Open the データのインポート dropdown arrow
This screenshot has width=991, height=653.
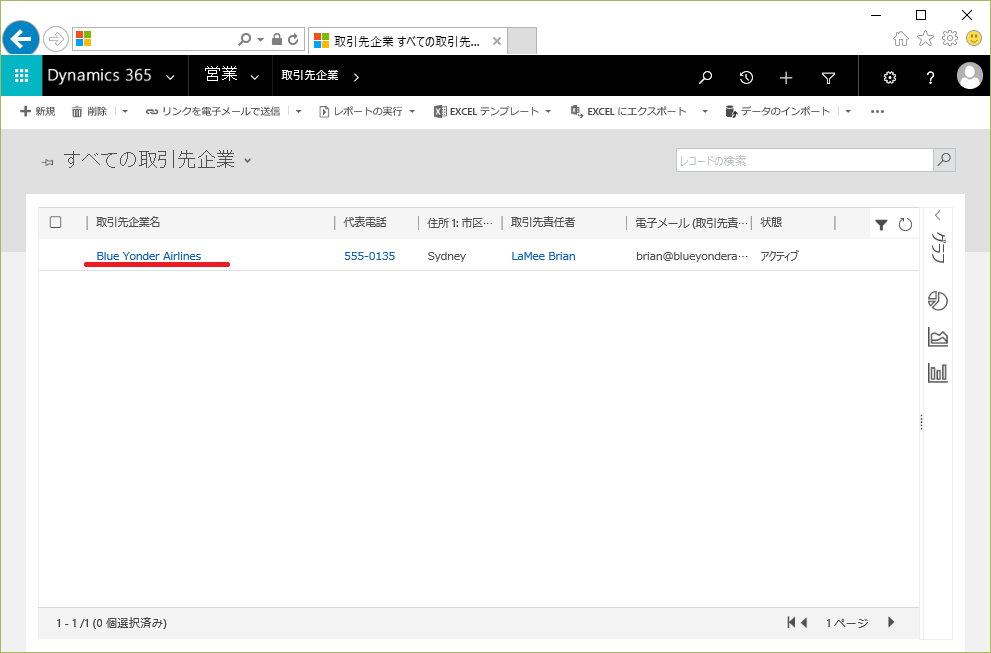coord(848,111)
